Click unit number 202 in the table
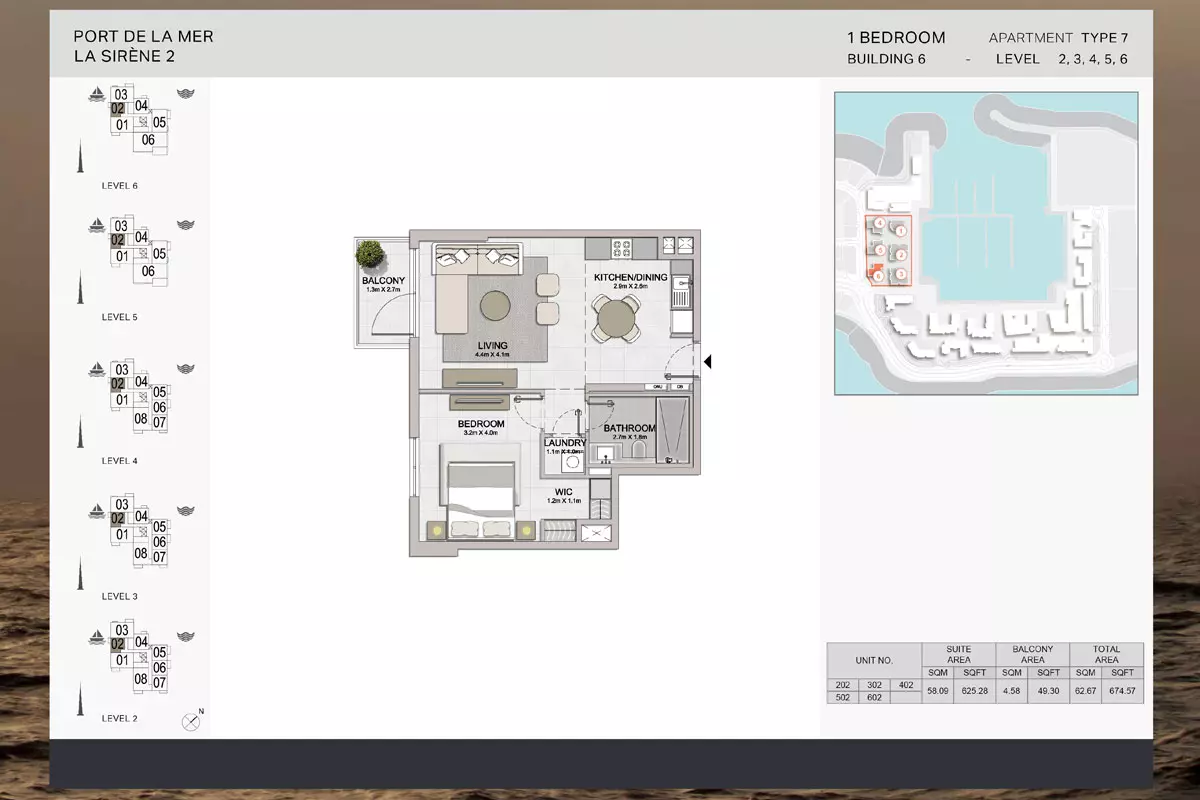This screenshot has height=800, width=1200. (x=842, y=685)
